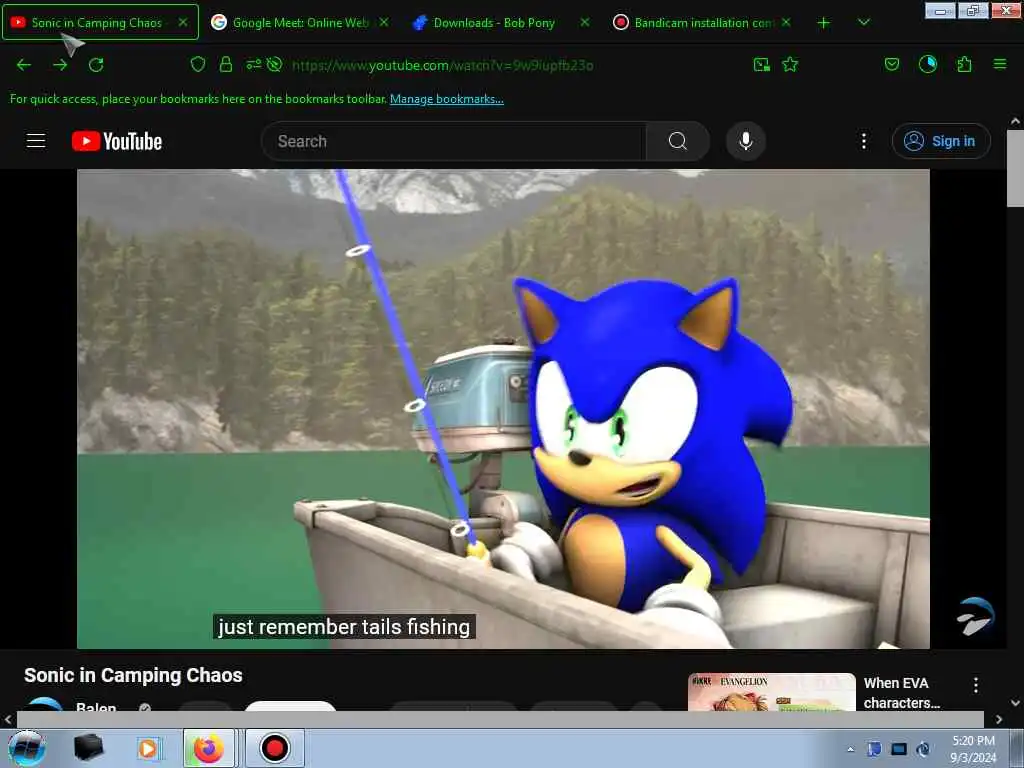1024x768 pixels.
Task: Switch to Google Meet tab
Action: [300, 23]
